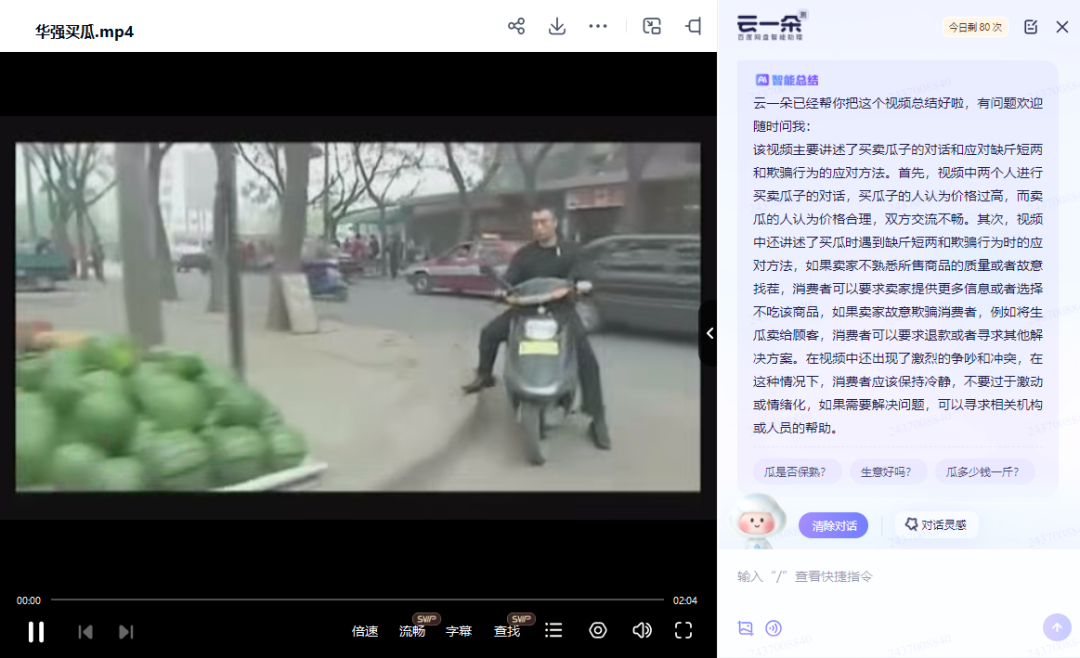This screenshot has width=1080, height=658.
Task: Toggle fullscreen mode
Action: coord(683,630)
